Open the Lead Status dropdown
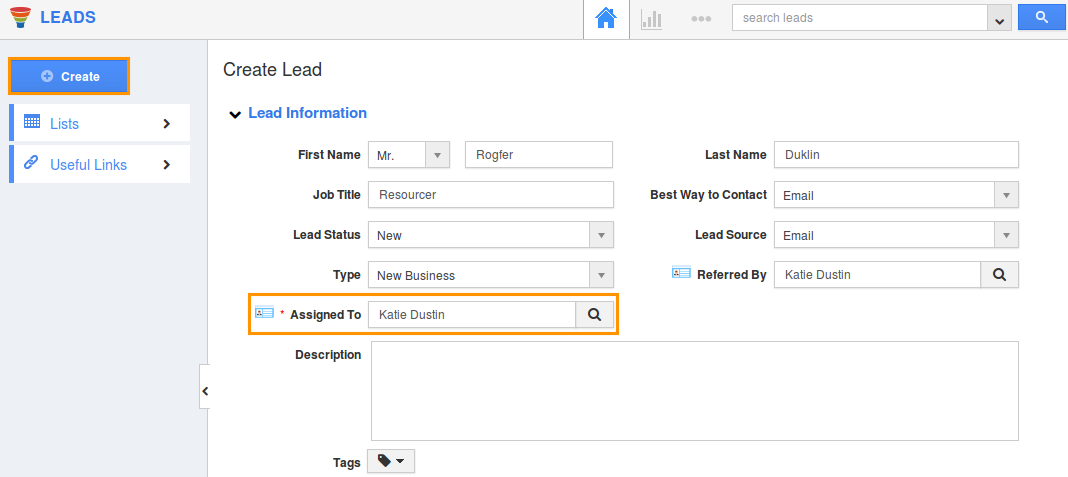This screenshot has height=477, width=1068. point(491,235)
